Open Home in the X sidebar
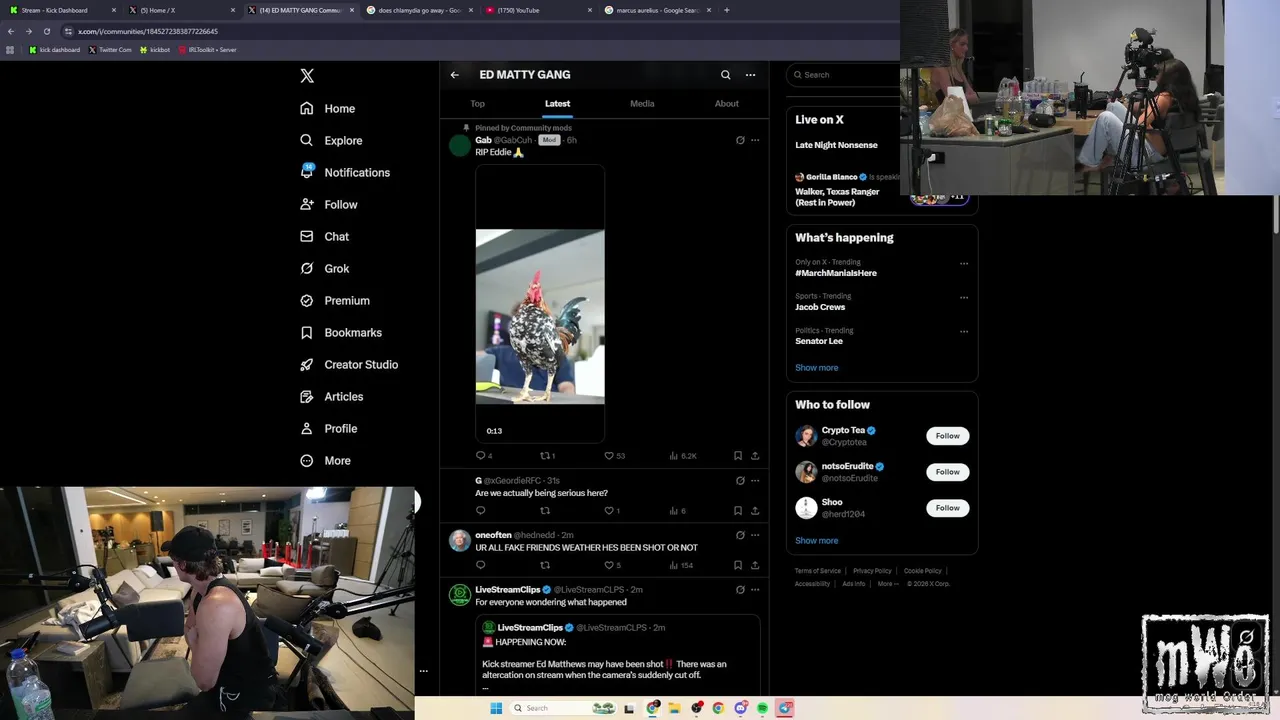 [327, 108]
